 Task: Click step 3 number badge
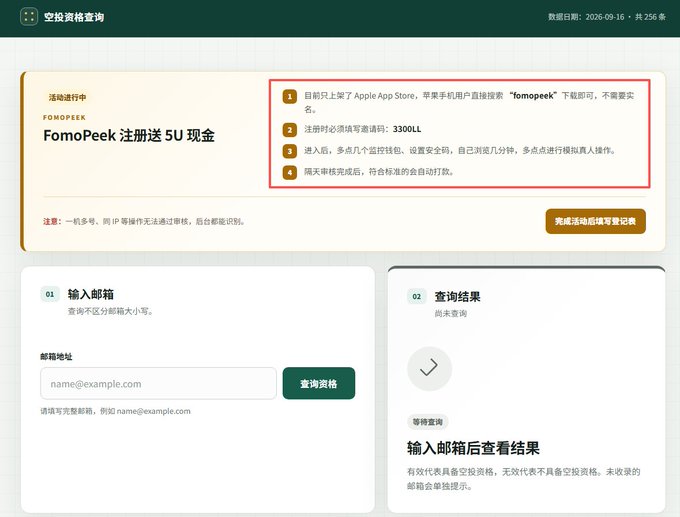(x=290, y=151)
